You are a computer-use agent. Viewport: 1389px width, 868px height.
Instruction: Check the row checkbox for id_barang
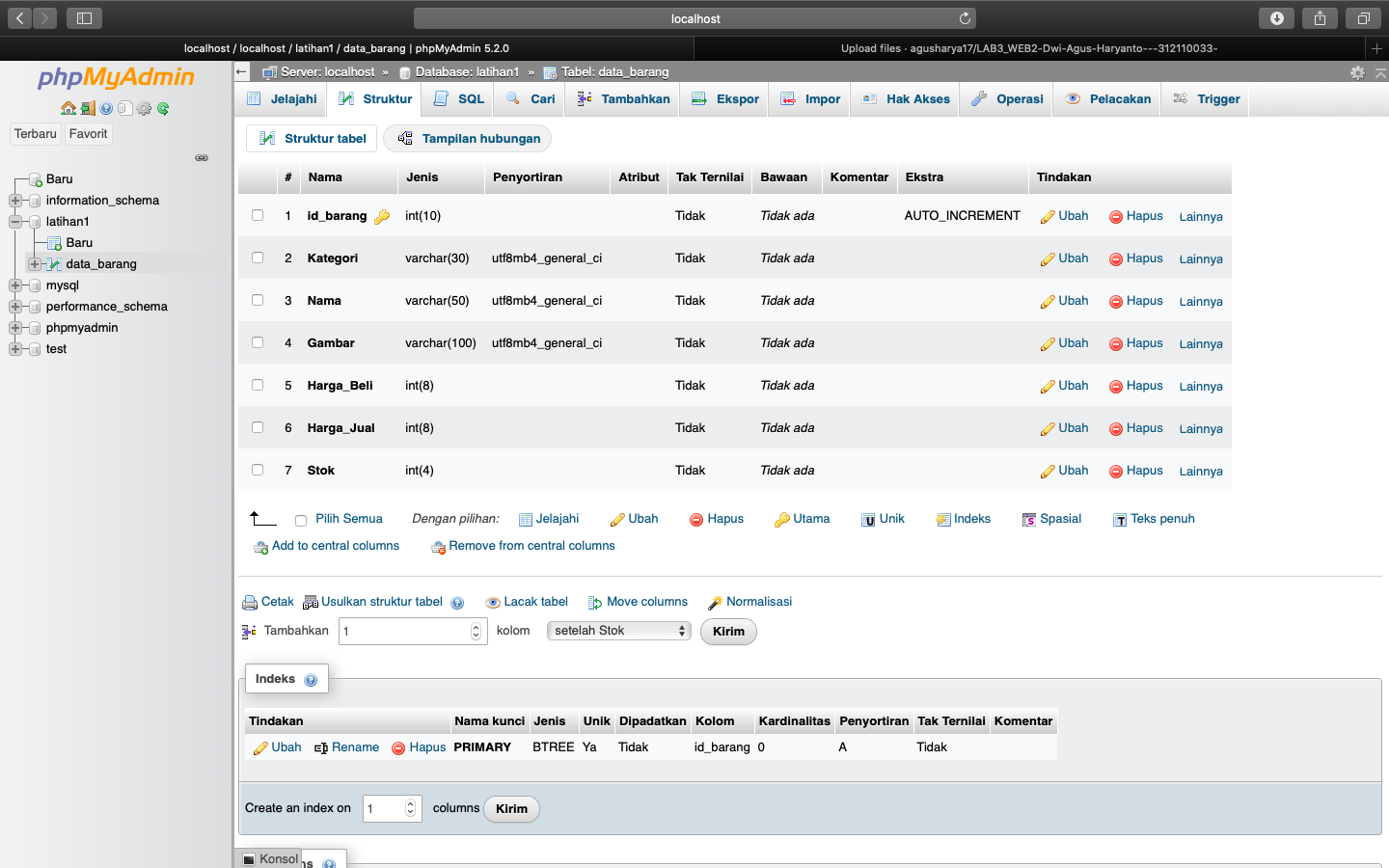point(258,215)
